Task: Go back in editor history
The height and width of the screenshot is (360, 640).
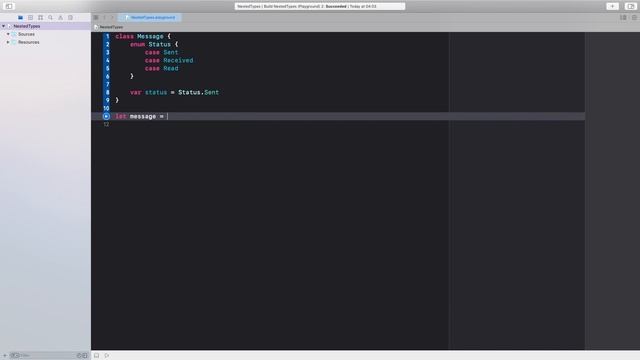Action: (104, 18)
